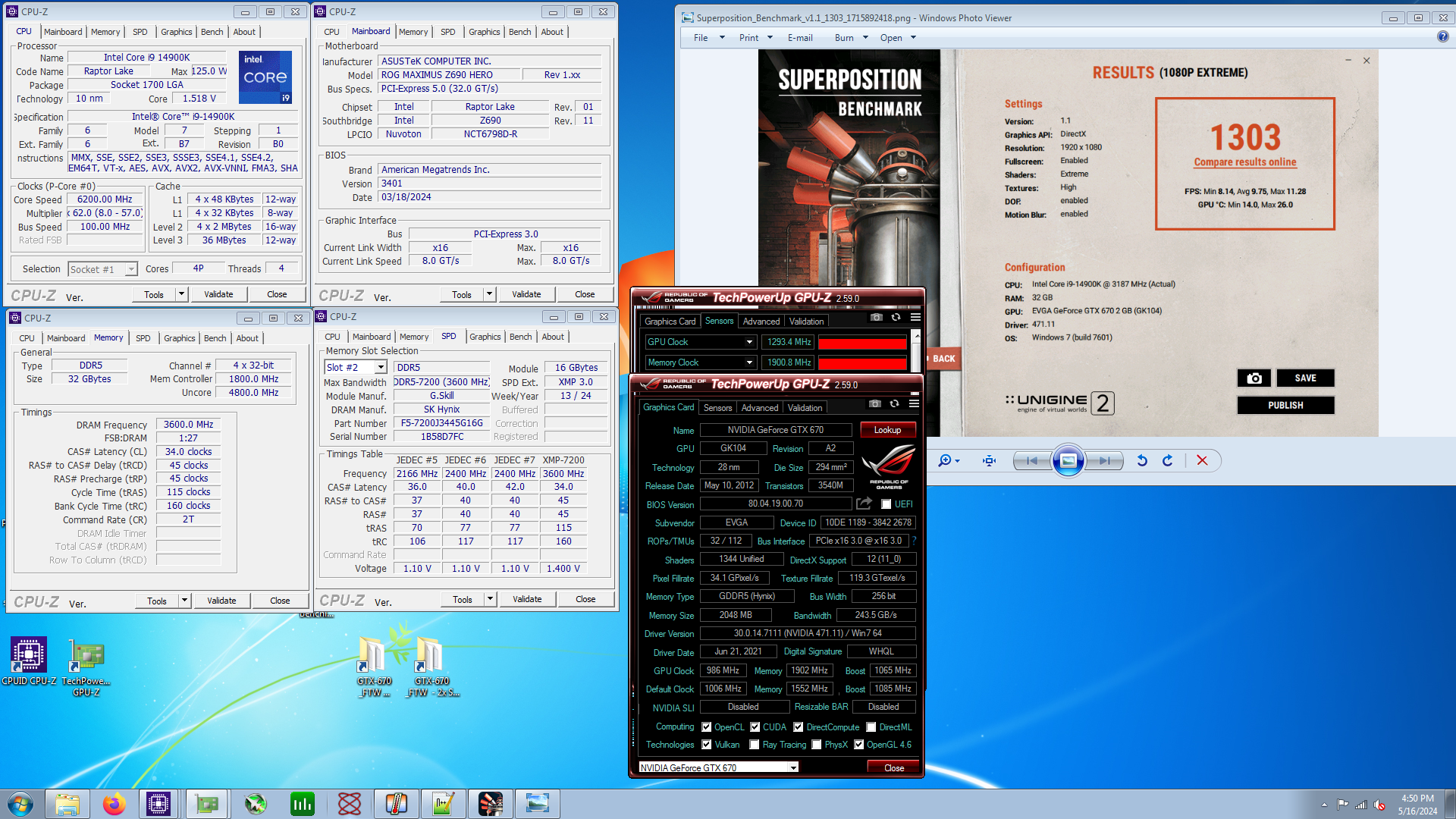Click the Memory Clock red sensor graph bar
Viewport: 1456px width, 819px height.
pyautogui.click(x=862, y=363)
